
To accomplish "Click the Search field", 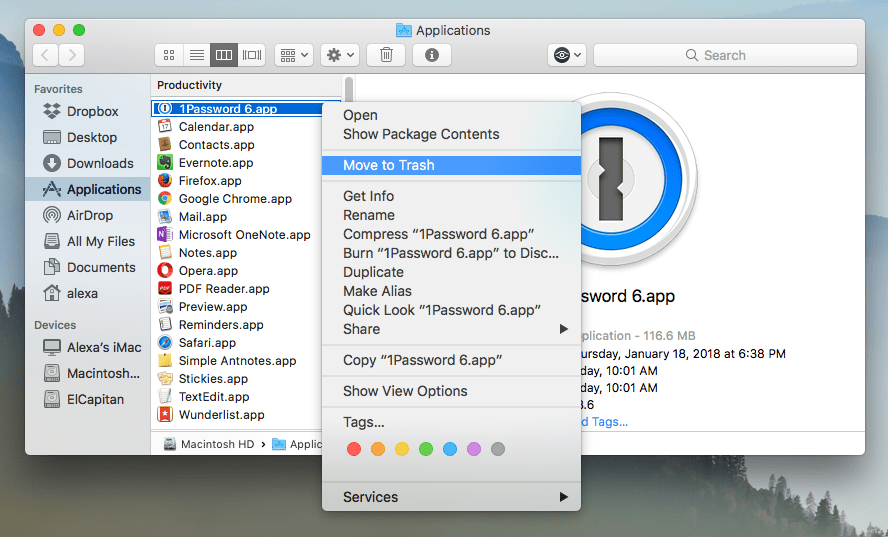I will point(725,55).
